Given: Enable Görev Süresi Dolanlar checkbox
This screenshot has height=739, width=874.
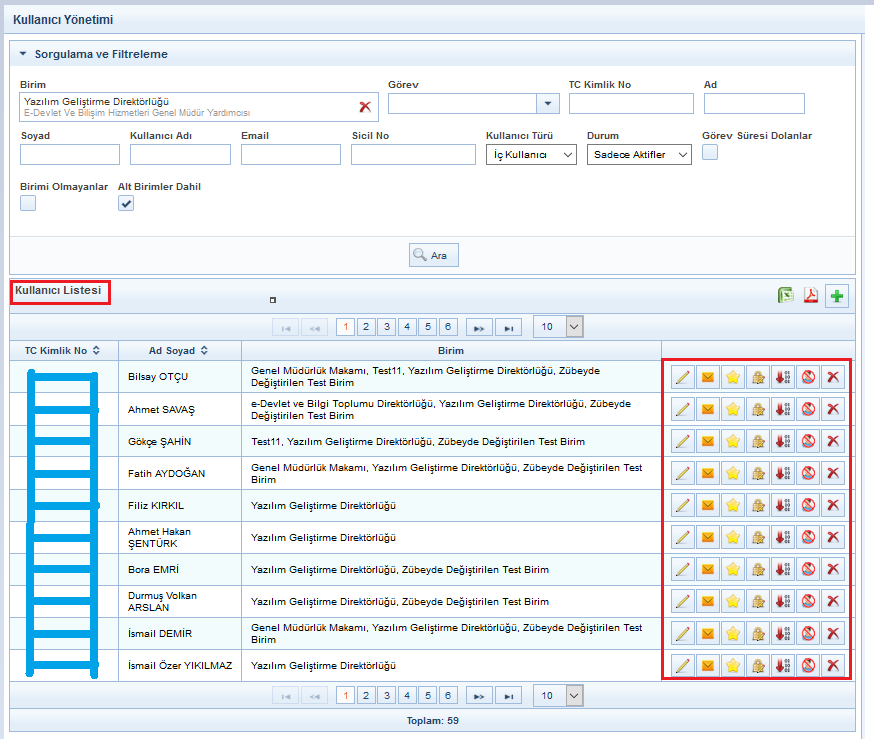Looking at the screenshot, I should pos(710,152).
